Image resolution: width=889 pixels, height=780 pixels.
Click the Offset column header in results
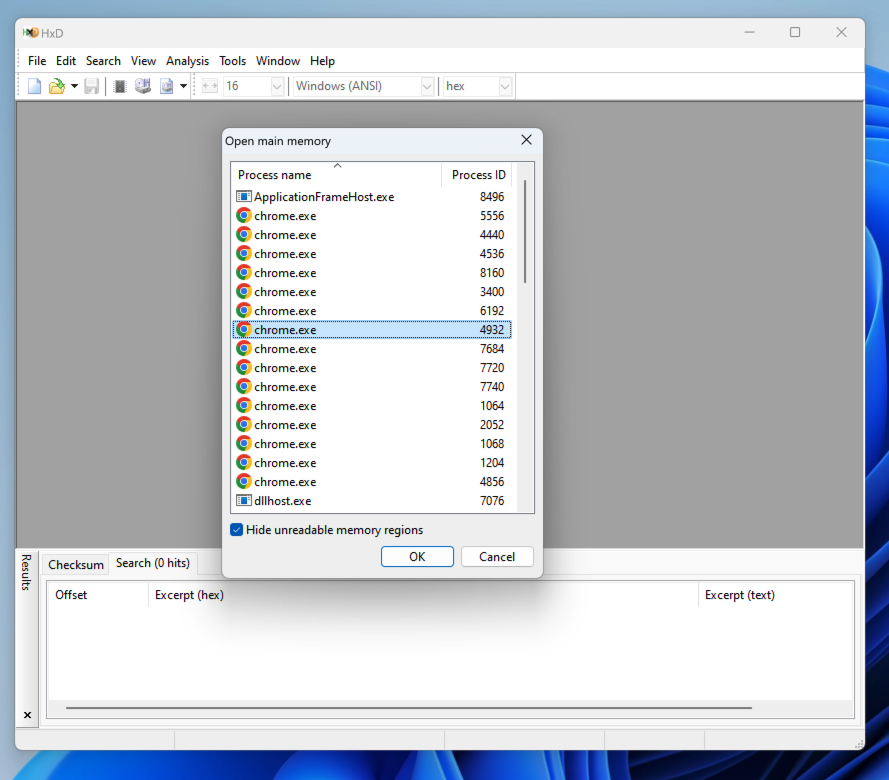pos(98,595)
